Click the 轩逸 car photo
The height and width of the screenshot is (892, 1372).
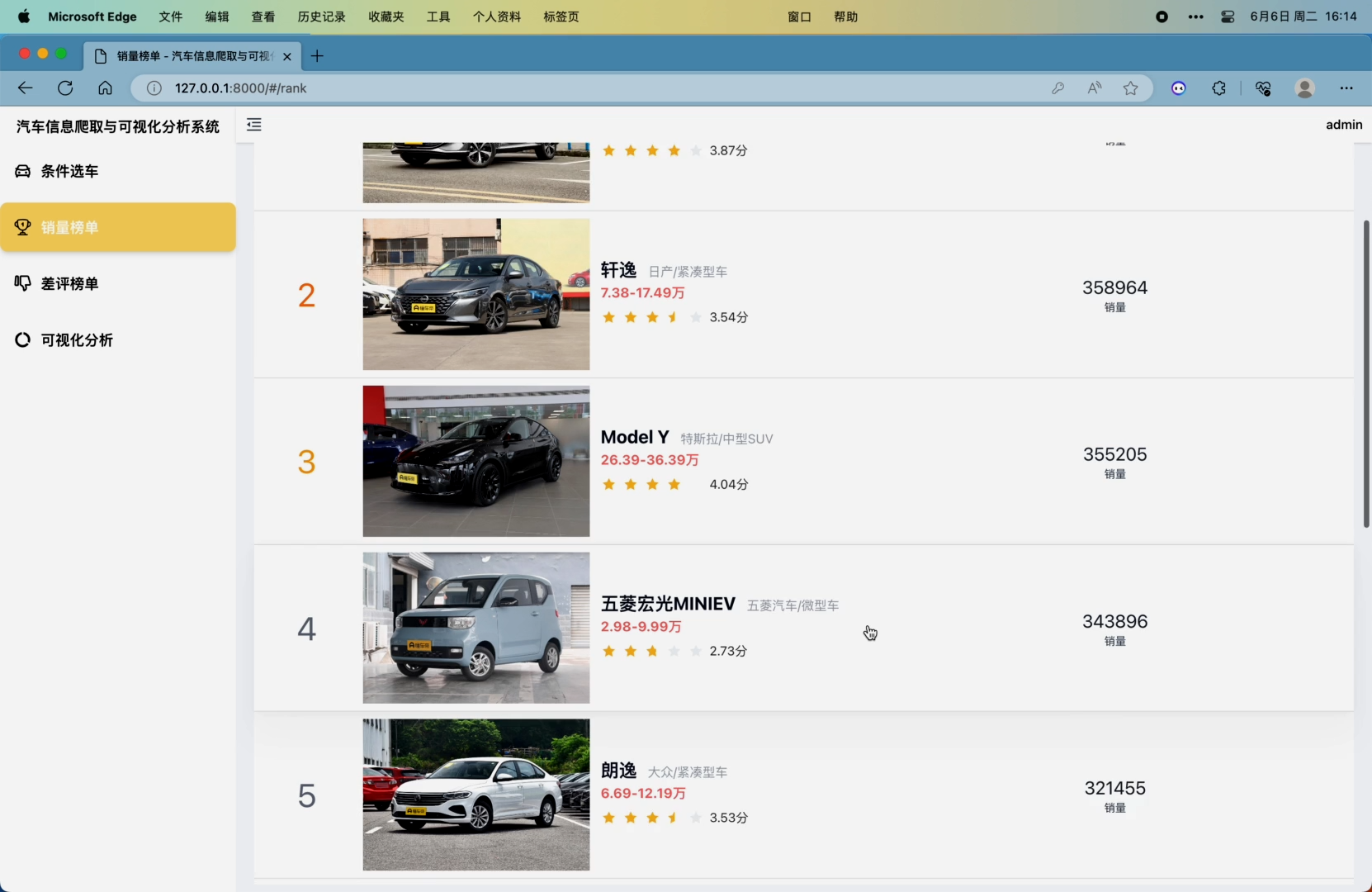point(476,294)
